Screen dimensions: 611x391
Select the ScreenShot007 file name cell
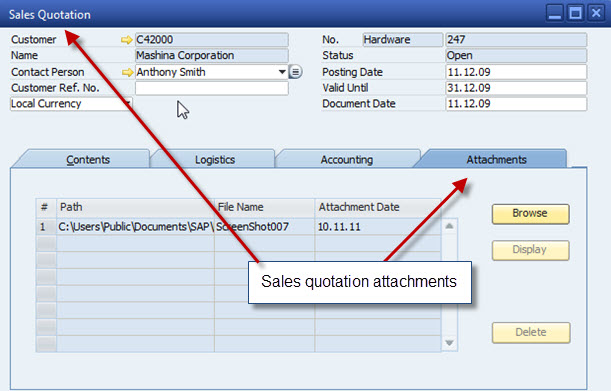[x=264, y=227]
